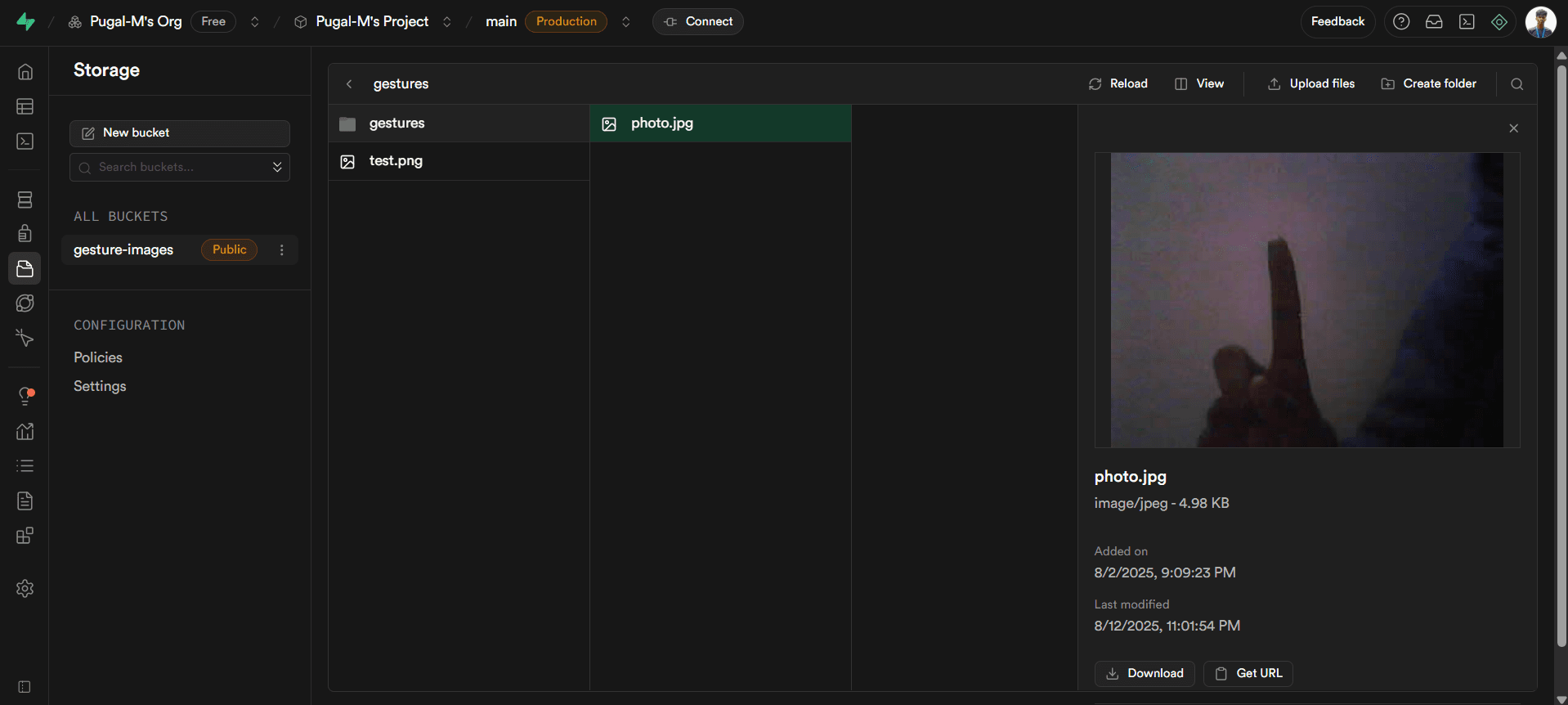Viewport: 1568px width, 705px height.
Task: Click the main branch label
Action: [501, 22]
